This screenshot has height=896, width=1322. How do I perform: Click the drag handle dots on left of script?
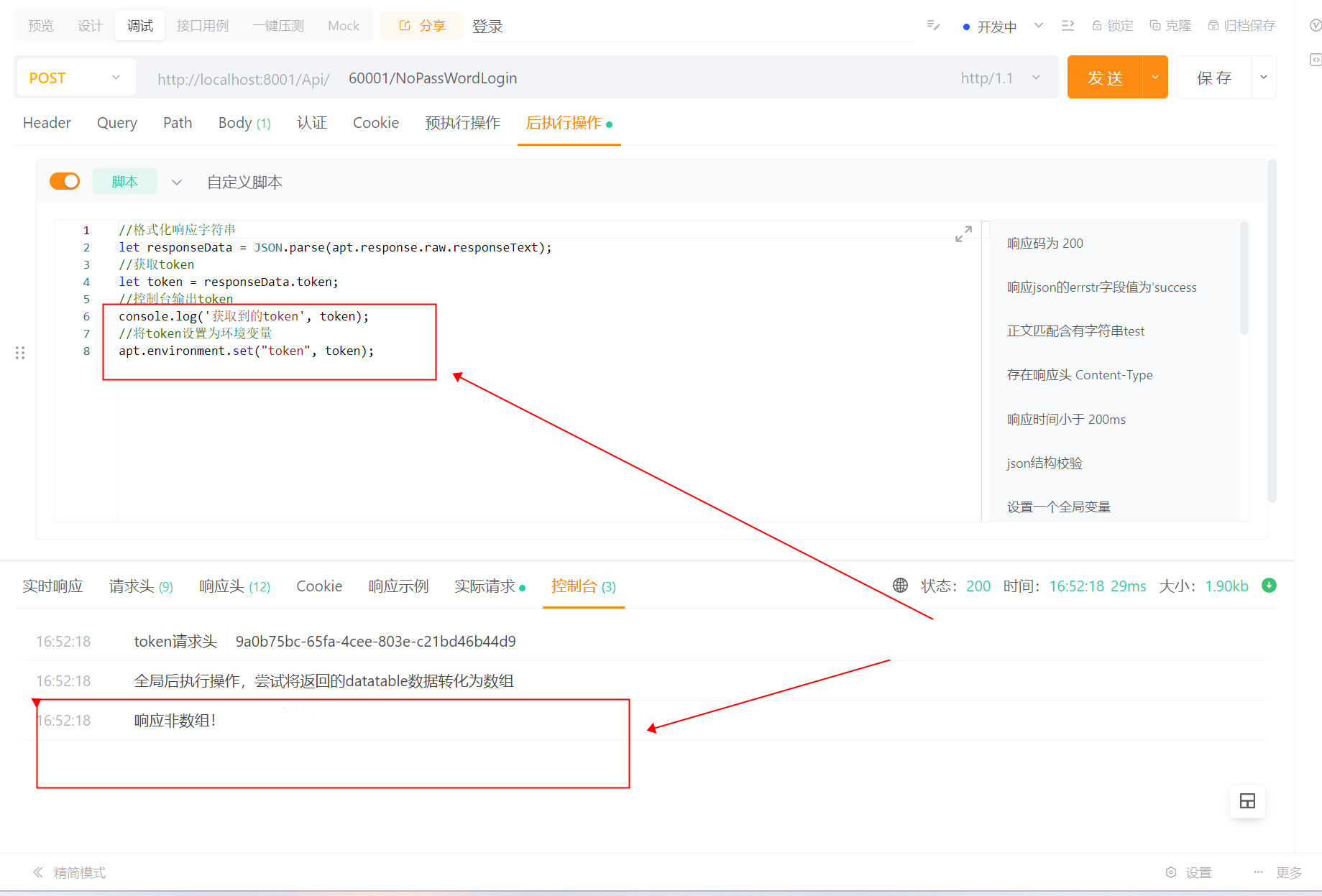pos(20,353)
